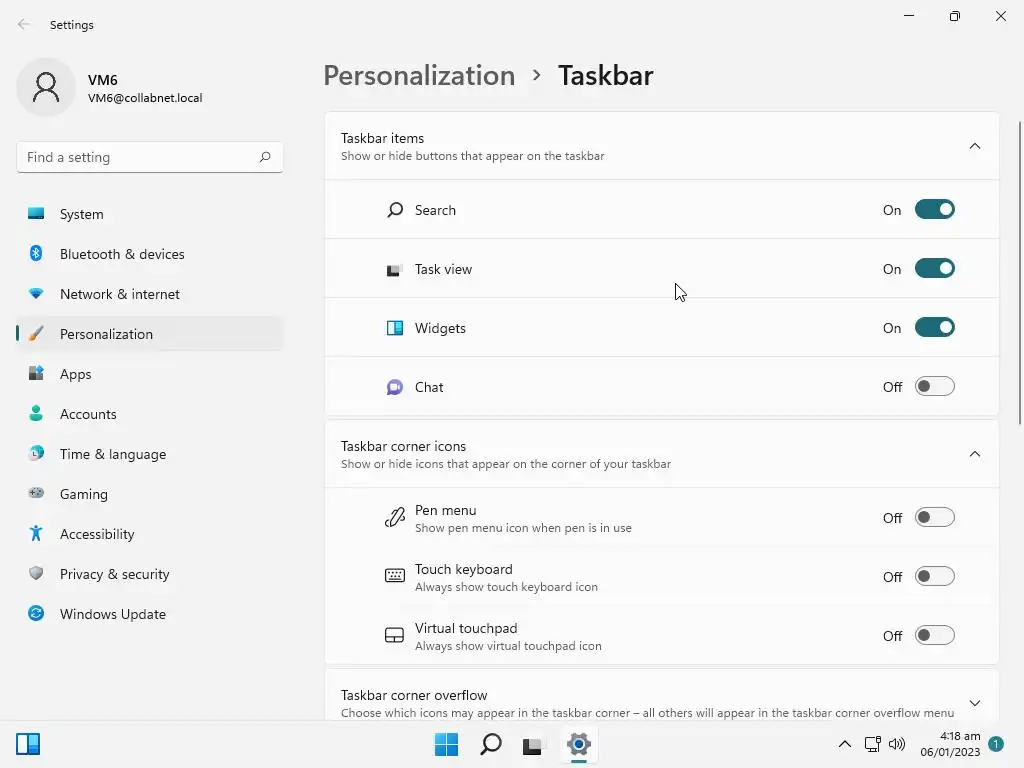Click the Task view icon in the list

(x=394, y=269)
